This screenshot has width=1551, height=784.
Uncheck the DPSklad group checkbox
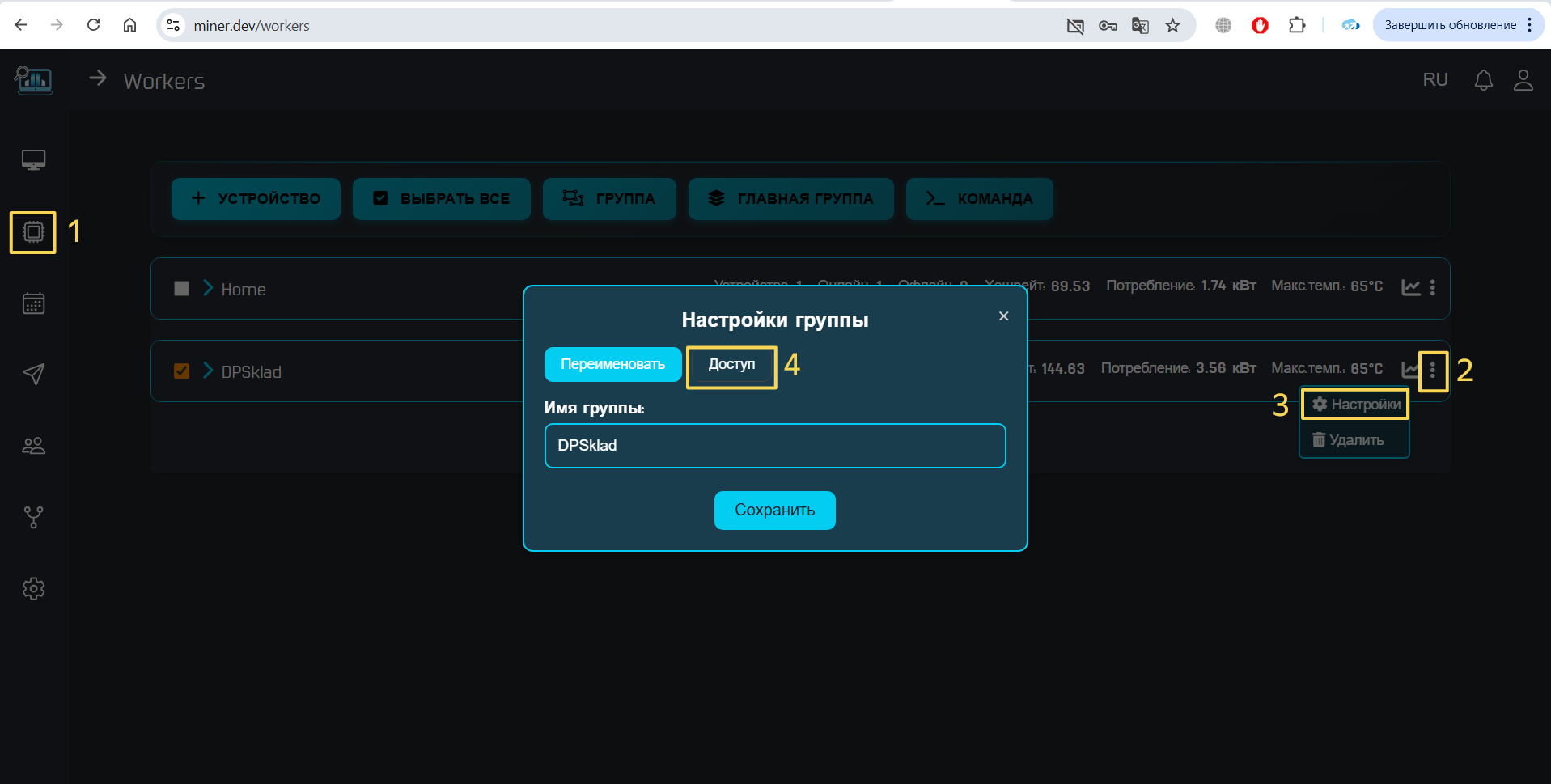181,371
